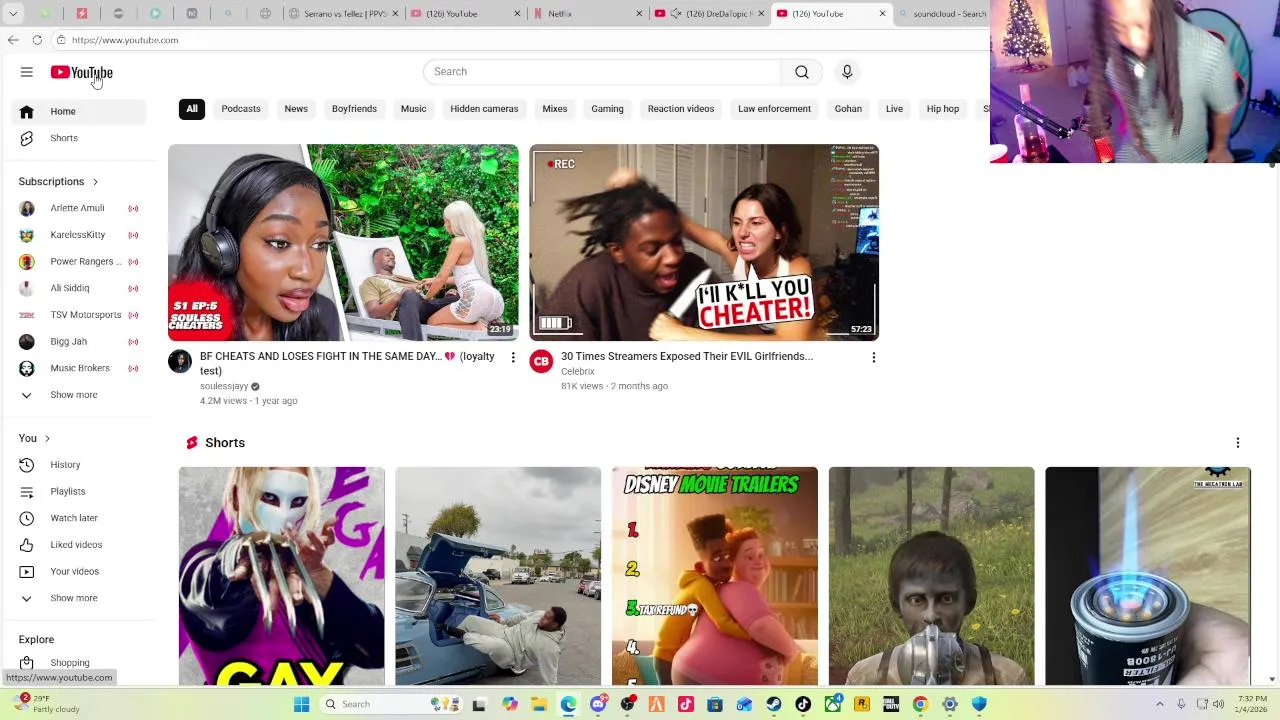Reload the page in browser
1280x720 pixels.
(x=37, y=40)
